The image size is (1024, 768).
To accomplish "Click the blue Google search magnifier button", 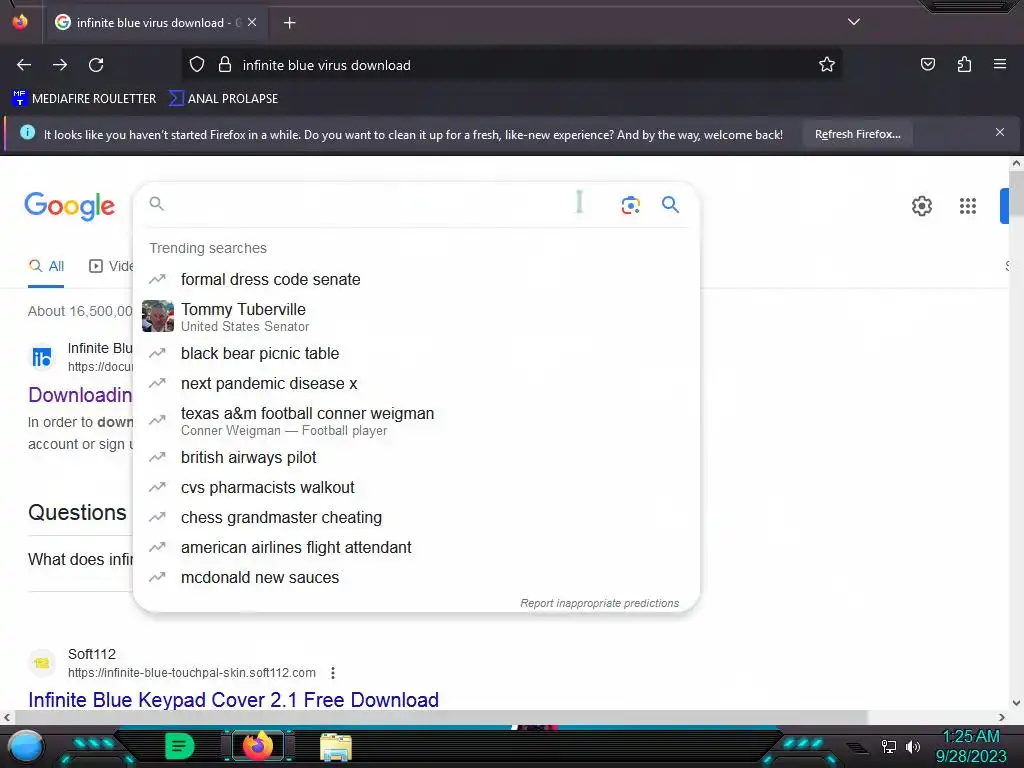I will (x=670, y=204).
